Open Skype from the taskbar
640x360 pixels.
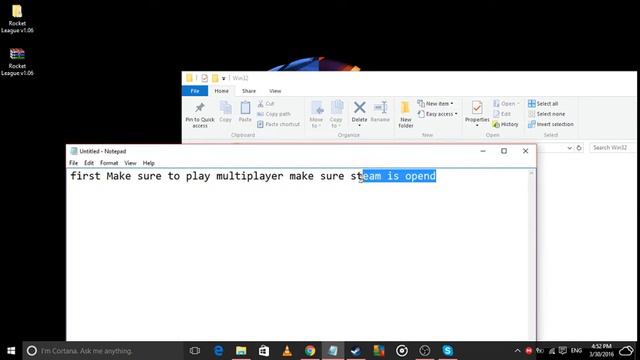click(x=447, y=351)
